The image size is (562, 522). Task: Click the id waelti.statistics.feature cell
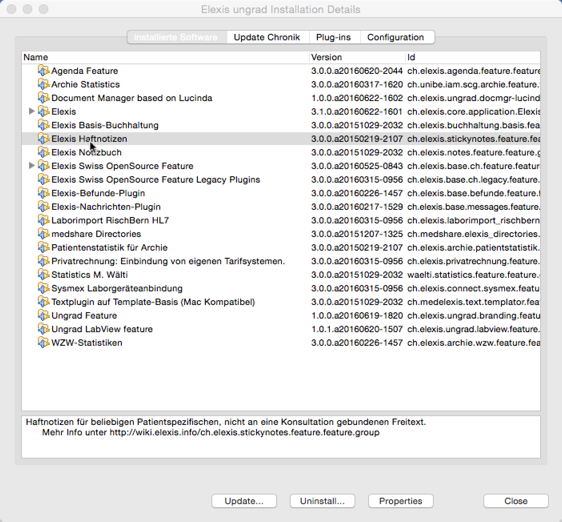(x=473, y=275)
